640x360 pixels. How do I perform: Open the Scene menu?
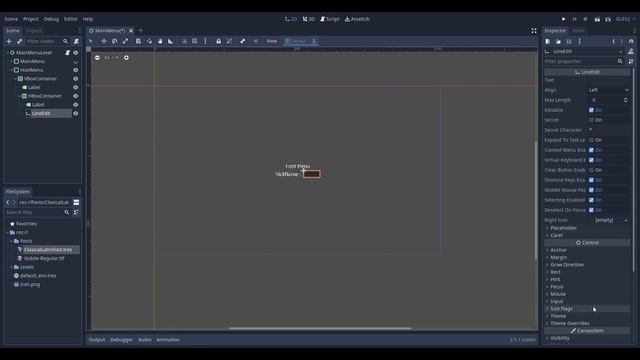coord(11,19)
